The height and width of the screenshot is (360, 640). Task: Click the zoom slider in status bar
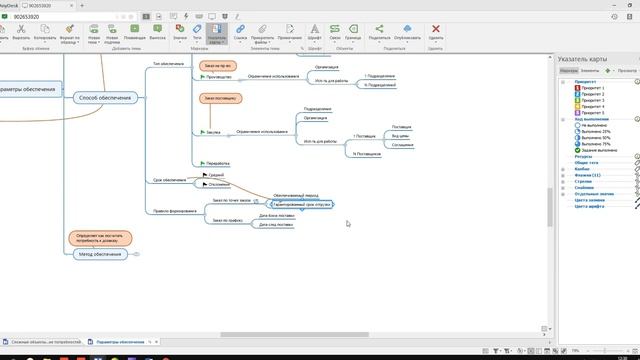[x=605, y=351]
